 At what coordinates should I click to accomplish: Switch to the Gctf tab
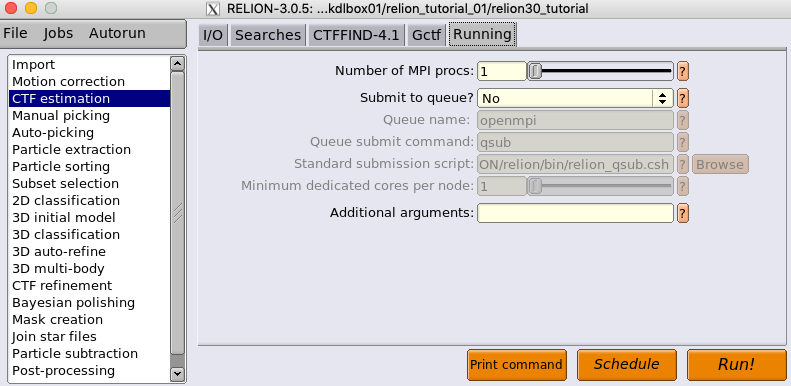(x=426, y=35)
